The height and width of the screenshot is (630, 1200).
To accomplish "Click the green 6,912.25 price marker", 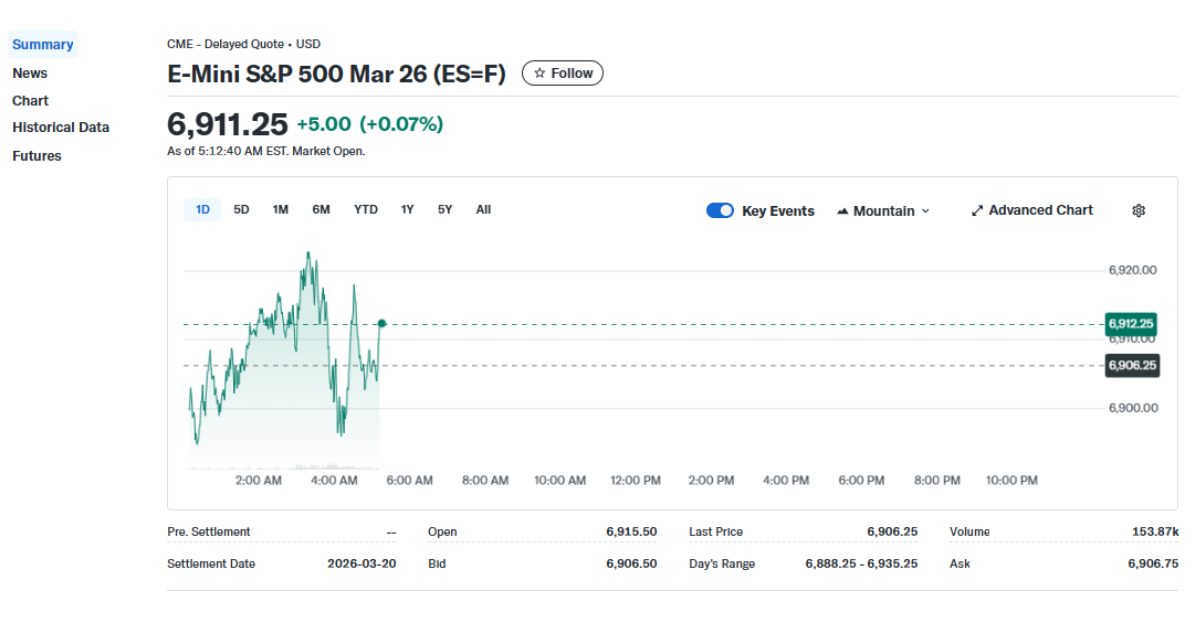I will click(1132, 324).
